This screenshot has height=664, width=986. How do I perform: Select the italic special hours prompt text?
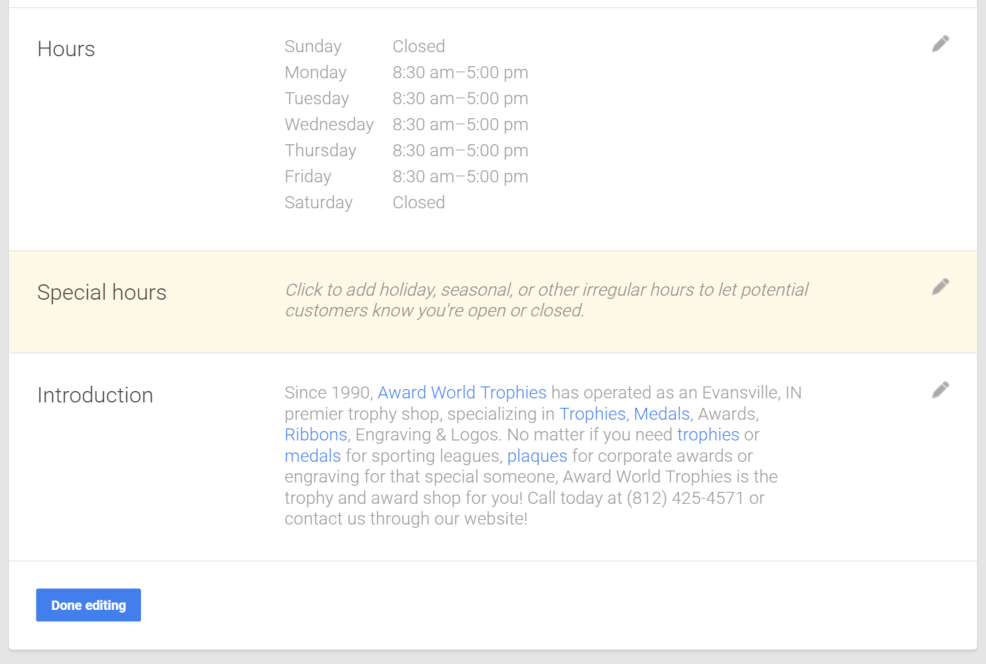coord(546,300)
